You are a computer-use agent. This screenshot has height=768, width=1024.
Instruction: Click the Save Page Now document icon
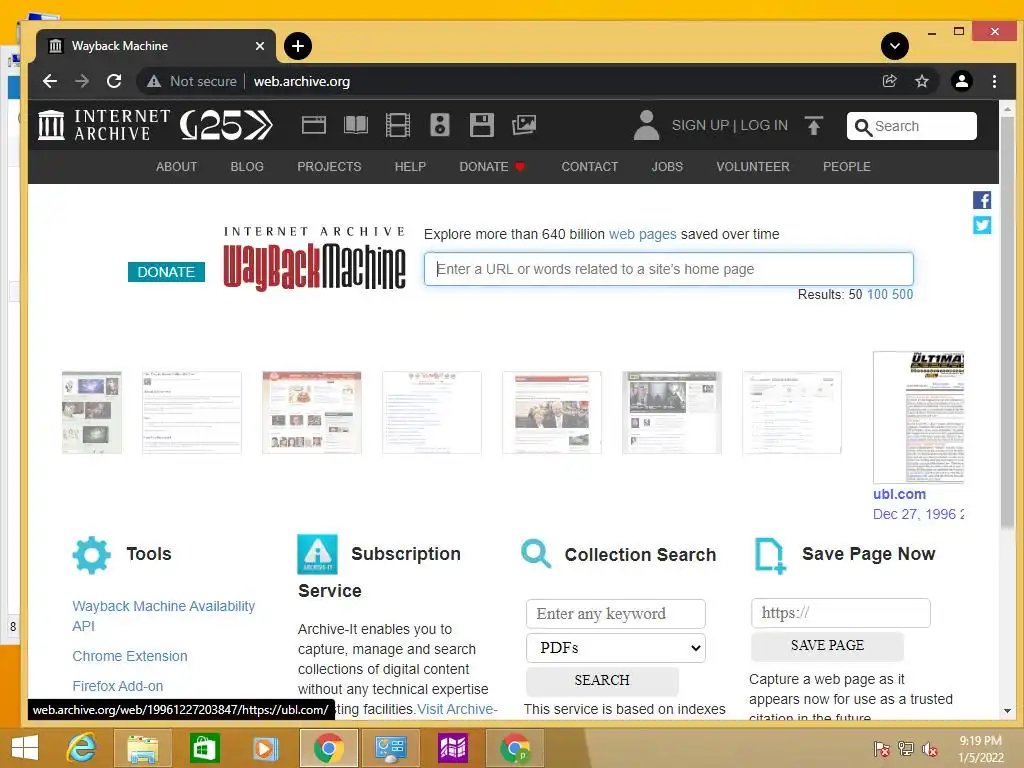[770, 556]
